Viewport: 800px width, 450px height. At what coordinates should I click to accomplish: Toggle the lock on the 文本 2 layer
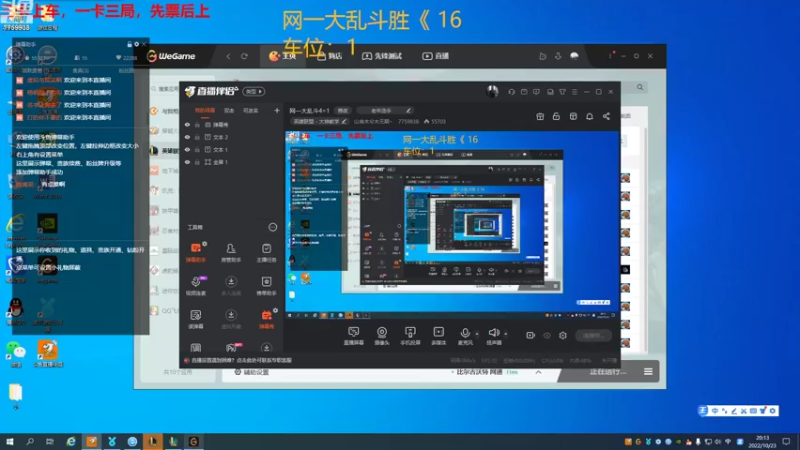coord(197,137)
